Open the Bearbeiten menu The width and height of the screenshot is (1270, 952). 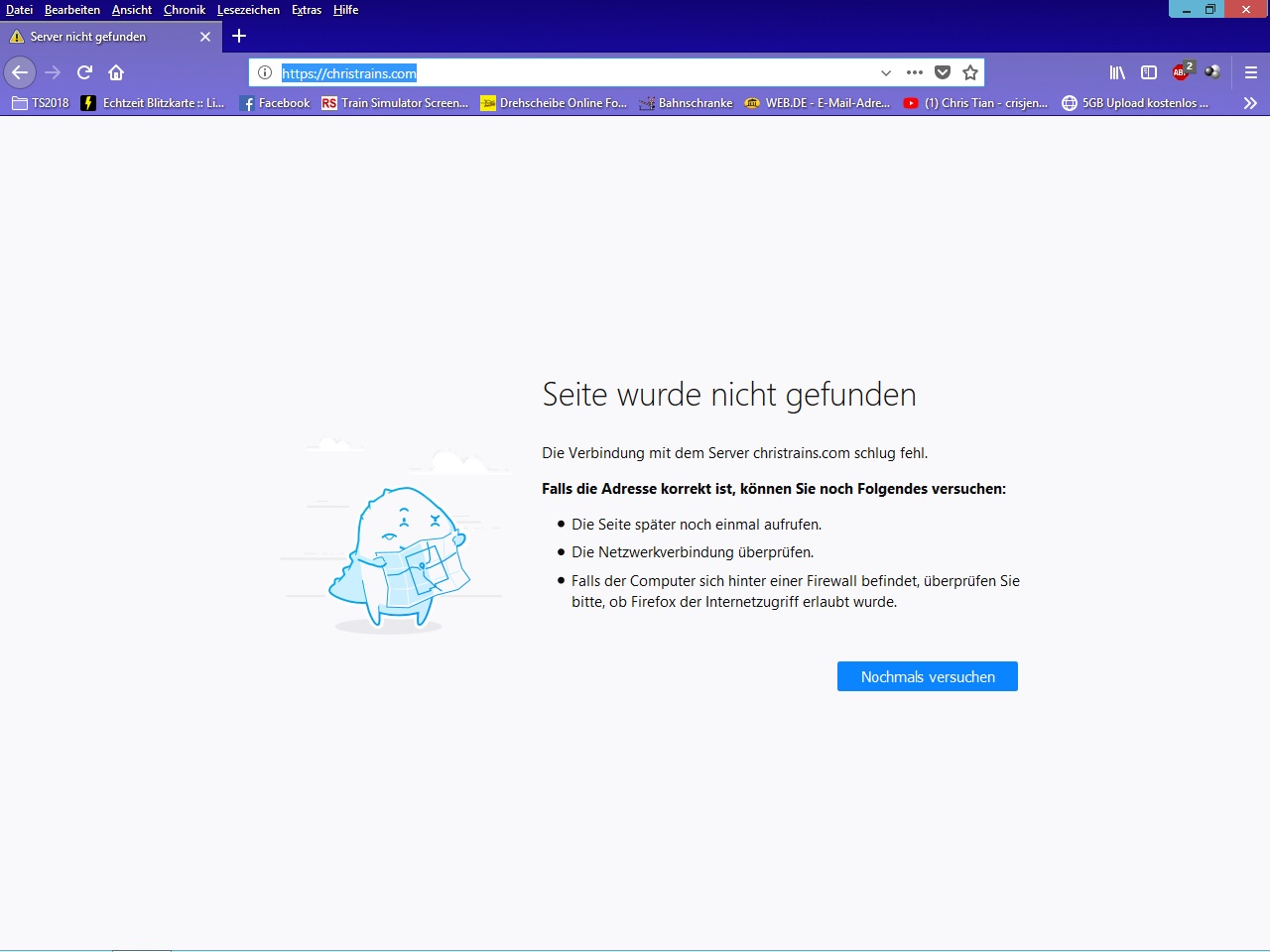pos(72,10)
